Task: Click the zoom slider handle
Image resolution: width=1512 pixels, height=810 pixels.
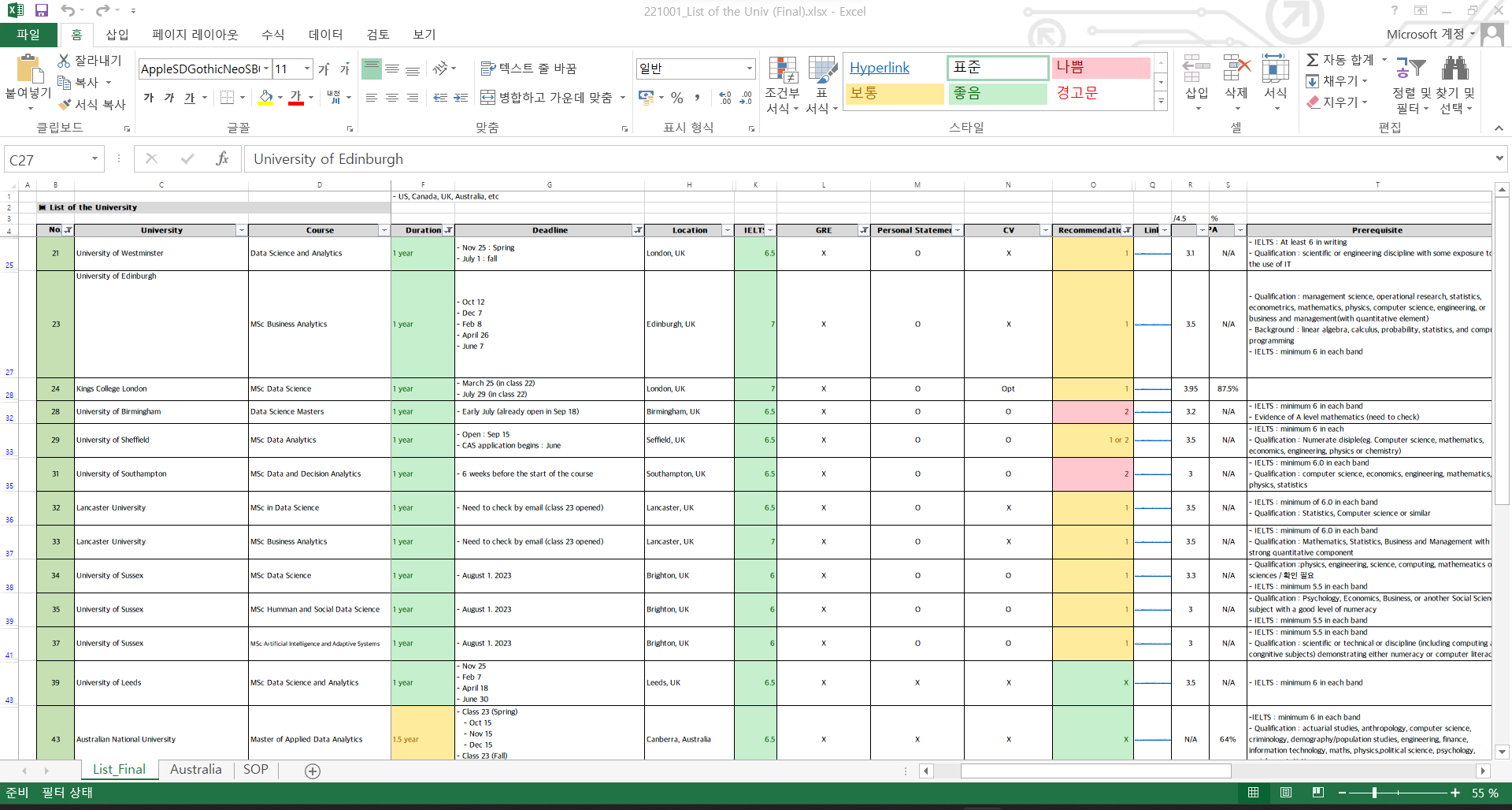Action: pos(1374,793)
